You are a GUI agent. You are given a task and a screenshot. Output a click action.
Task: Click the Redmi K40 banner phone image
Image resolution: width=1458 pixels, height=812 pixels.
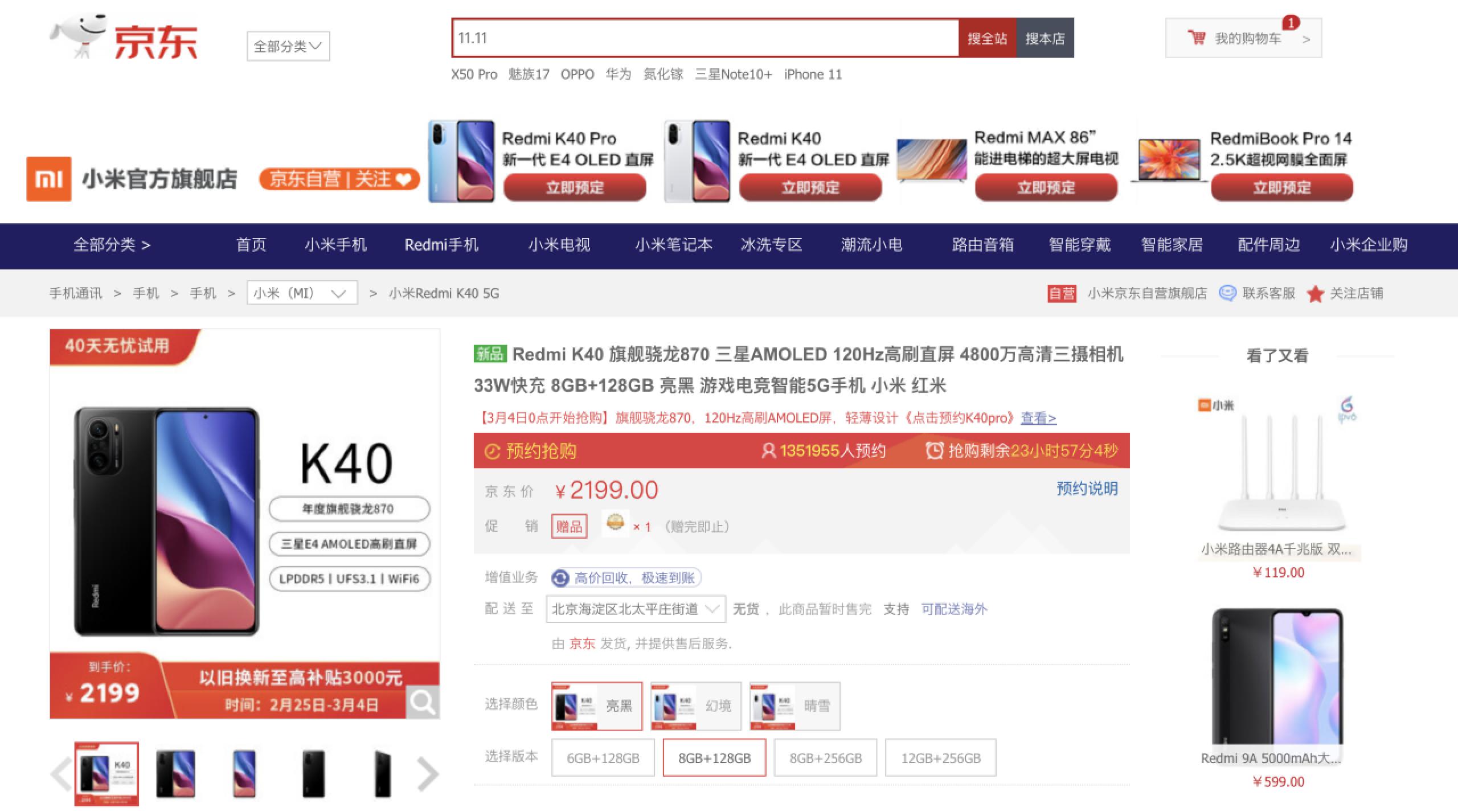(x=697, y=161)
